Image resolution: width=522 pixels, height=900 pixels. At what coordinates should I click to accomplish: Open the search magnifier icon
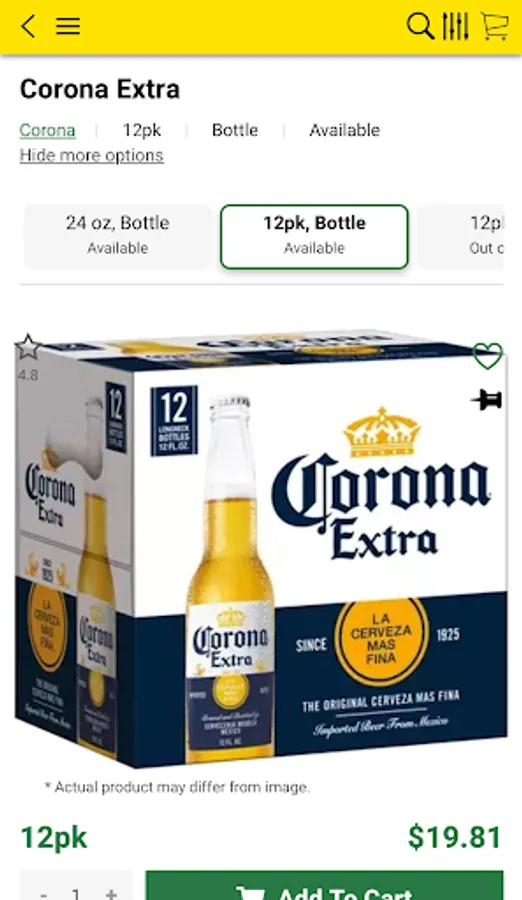coord(420,26)
